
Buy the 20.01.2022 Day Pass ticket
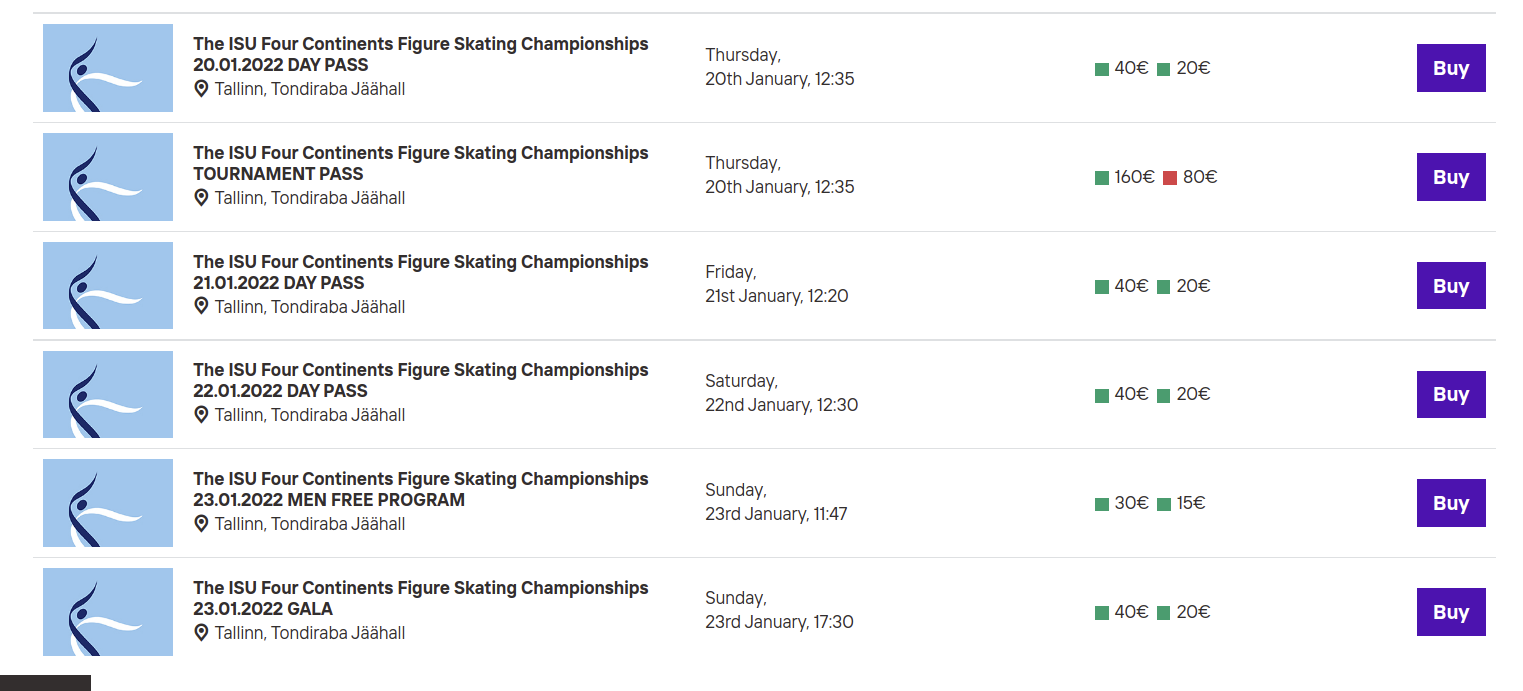tap(1450, 68)
